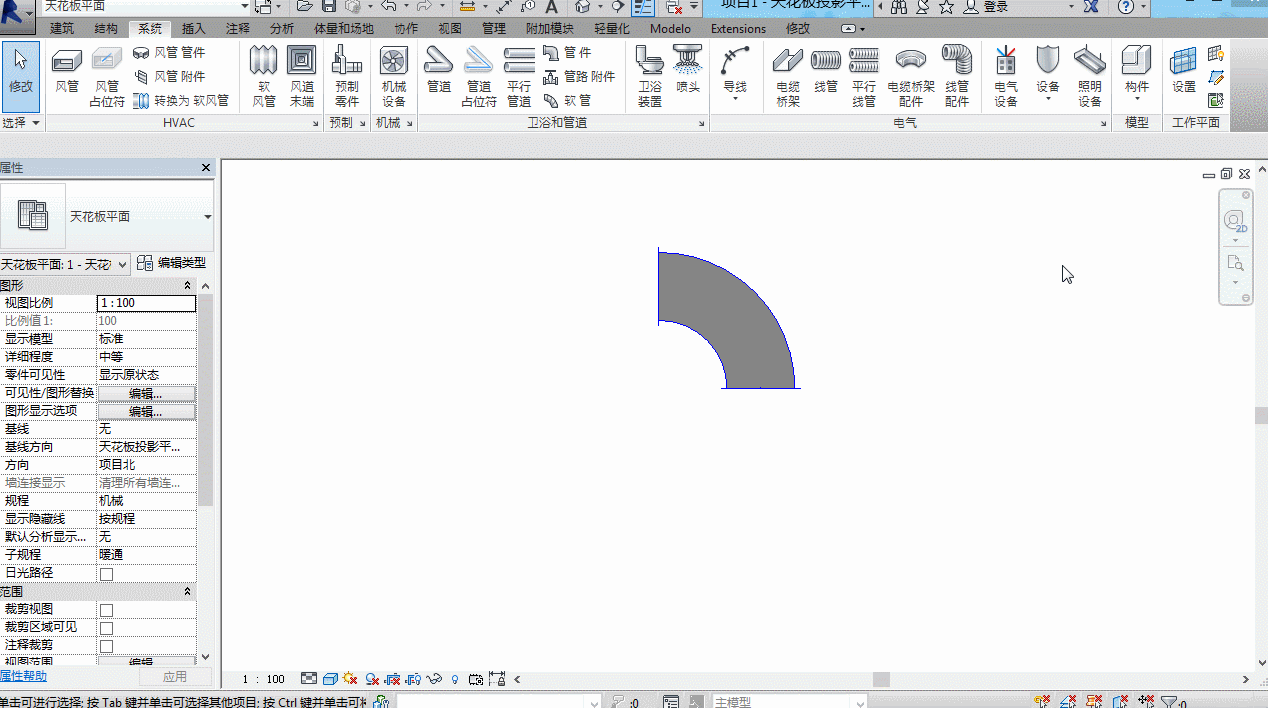Click the 风管 duct tool
This screenshot has width=1268, height=708.
67,71
